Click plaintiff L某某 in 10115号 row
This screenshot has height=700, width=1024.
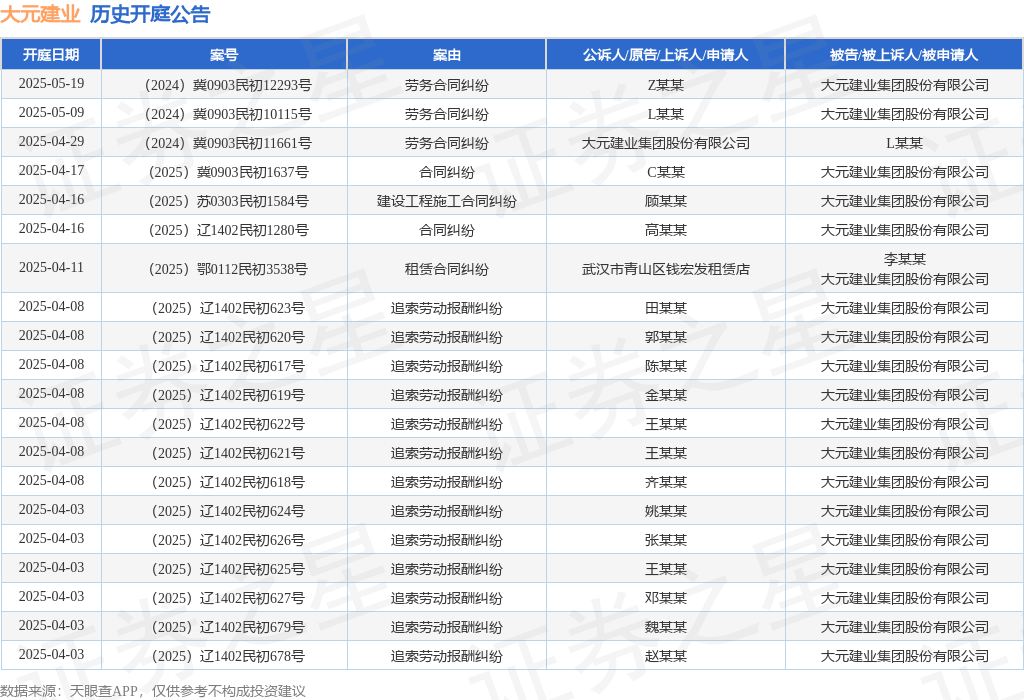pyautogui.click(x=665, y=114)
